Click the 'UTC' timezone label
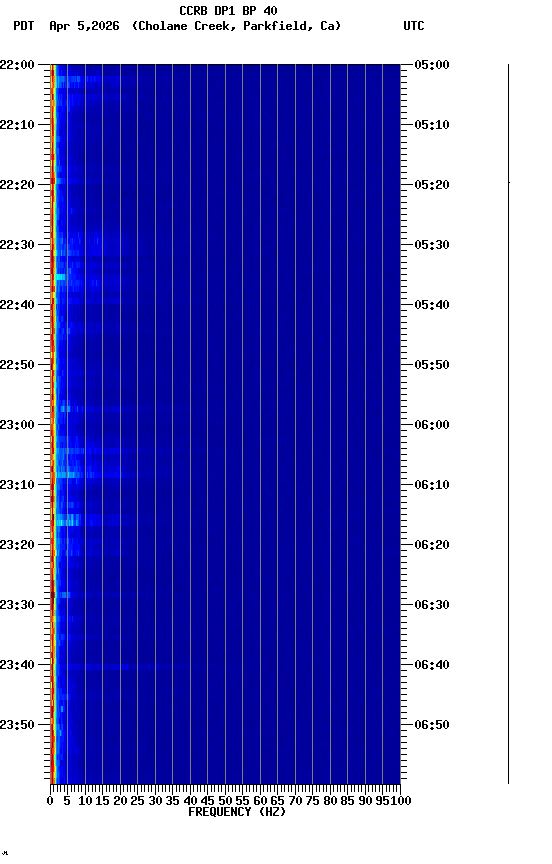This screenshot has height=864, width=552. tap(414, 26)
